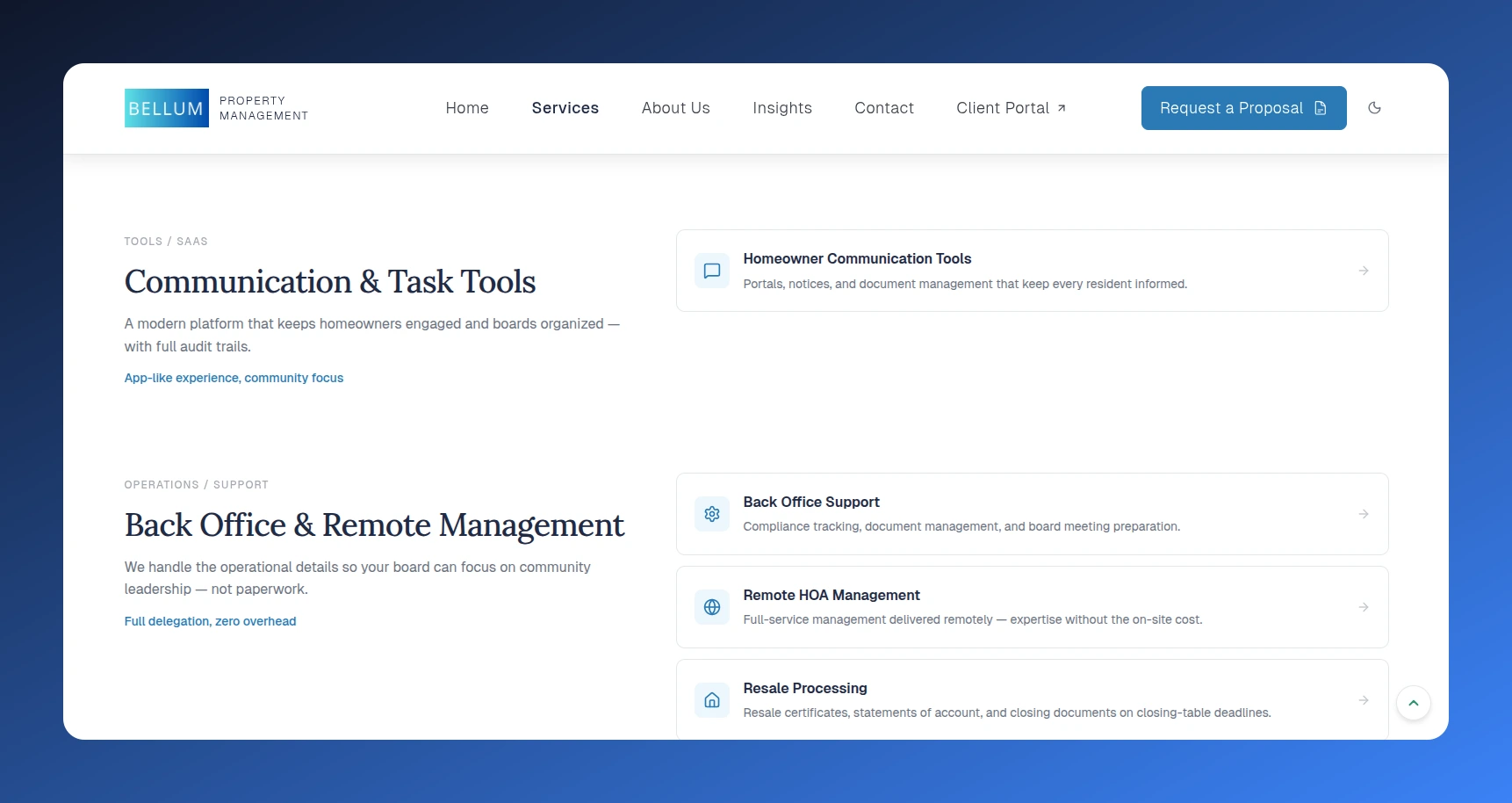Open the Insights nav link
The height and width of the screenshot is (803, 1512).
pyautogui.click(x=782, y=108)
